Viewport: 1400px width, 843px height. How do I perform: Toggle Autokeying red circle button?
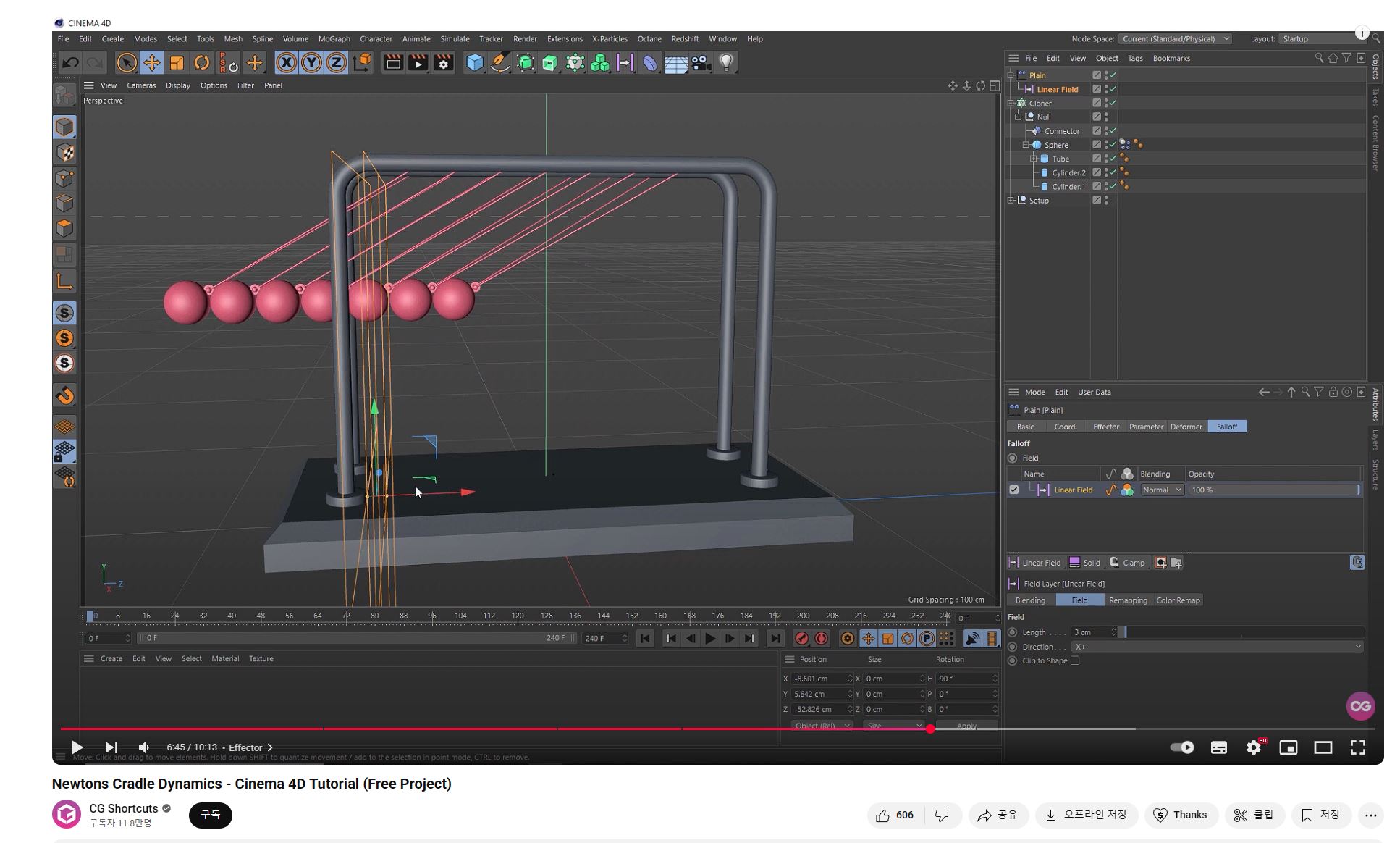tap(821, 639)
